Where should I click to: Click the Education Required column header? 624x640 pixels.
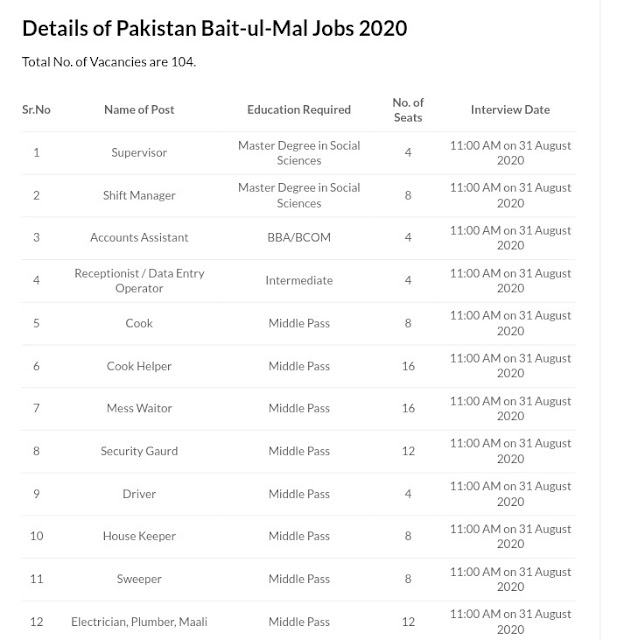(299, 110)
